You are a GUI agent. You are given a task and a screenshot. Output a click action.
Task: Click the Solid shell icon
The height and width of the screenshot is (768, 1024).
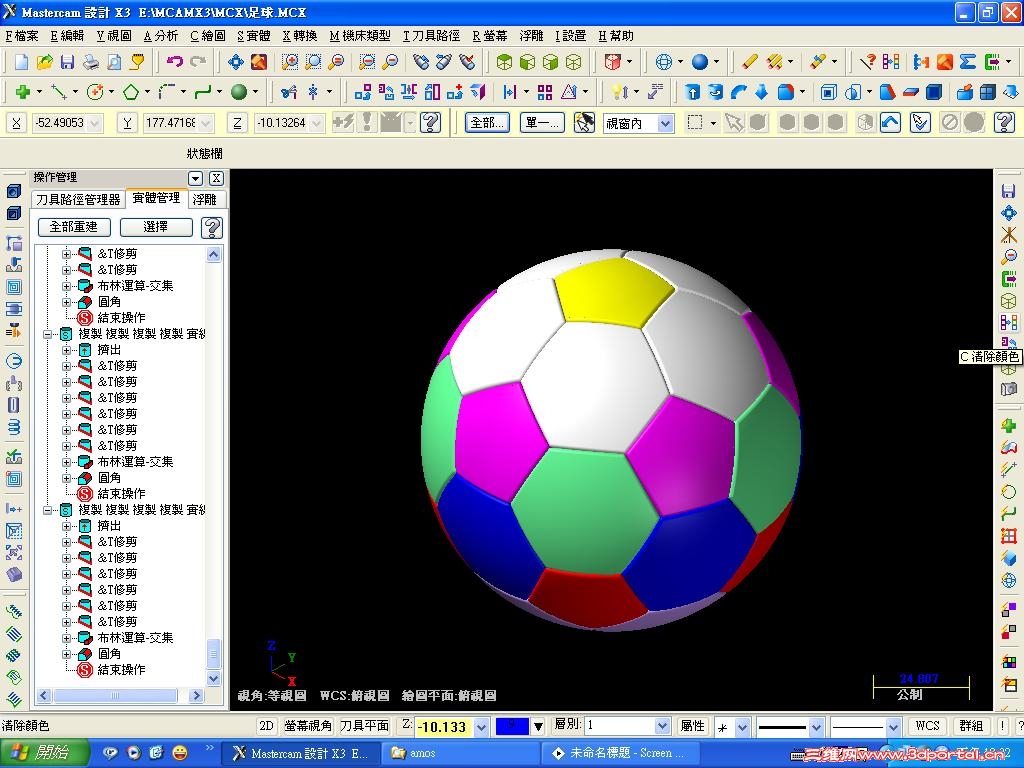[x=828, y=92]
